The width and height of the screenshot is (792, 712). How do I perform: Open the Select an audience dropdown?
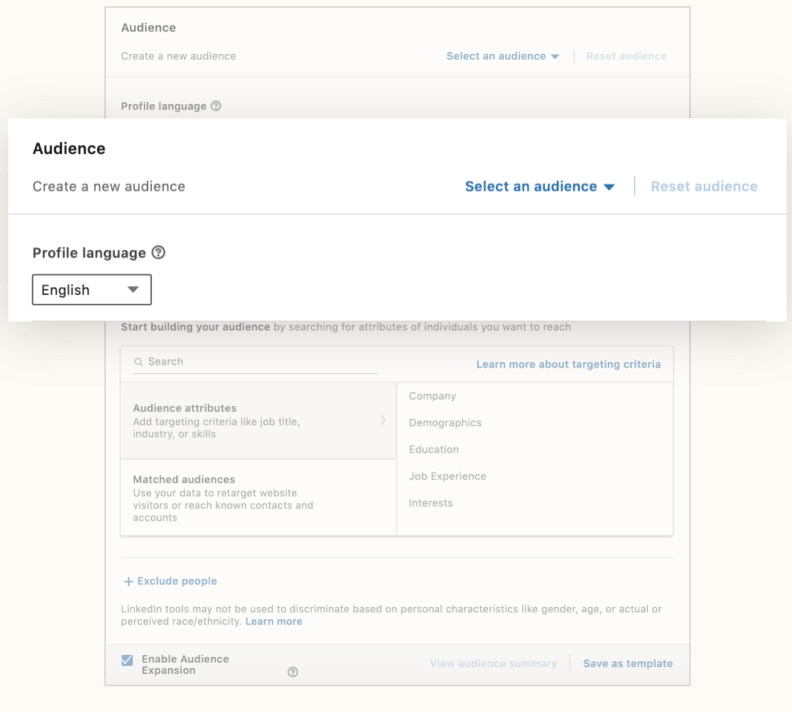click(539, 186)
